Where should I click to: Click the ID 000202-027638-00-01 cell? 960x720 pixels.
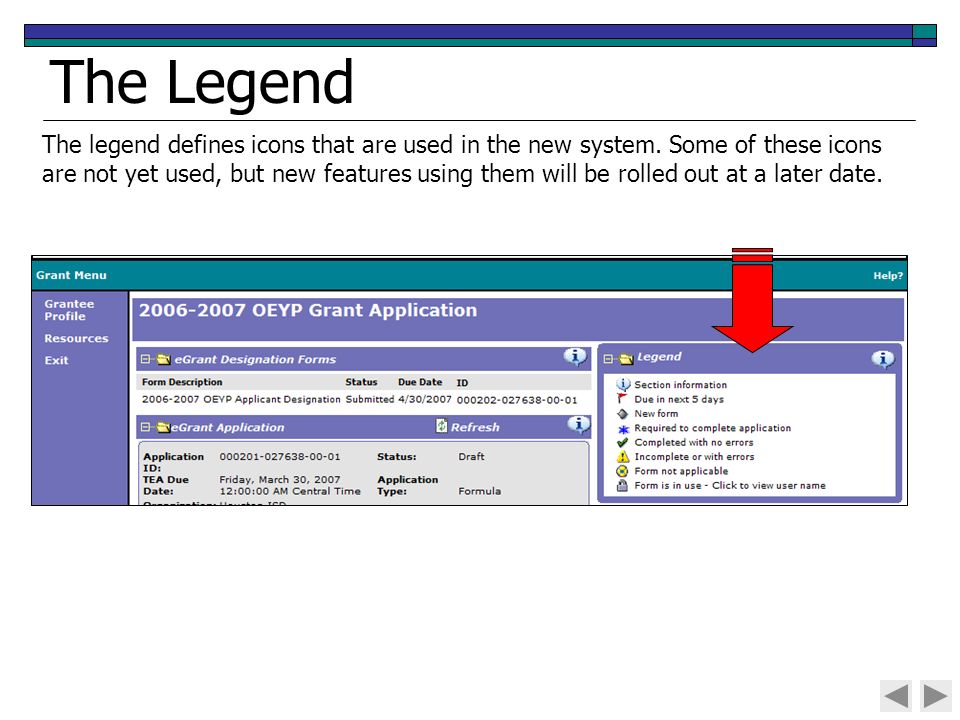(x=517, y=400)
